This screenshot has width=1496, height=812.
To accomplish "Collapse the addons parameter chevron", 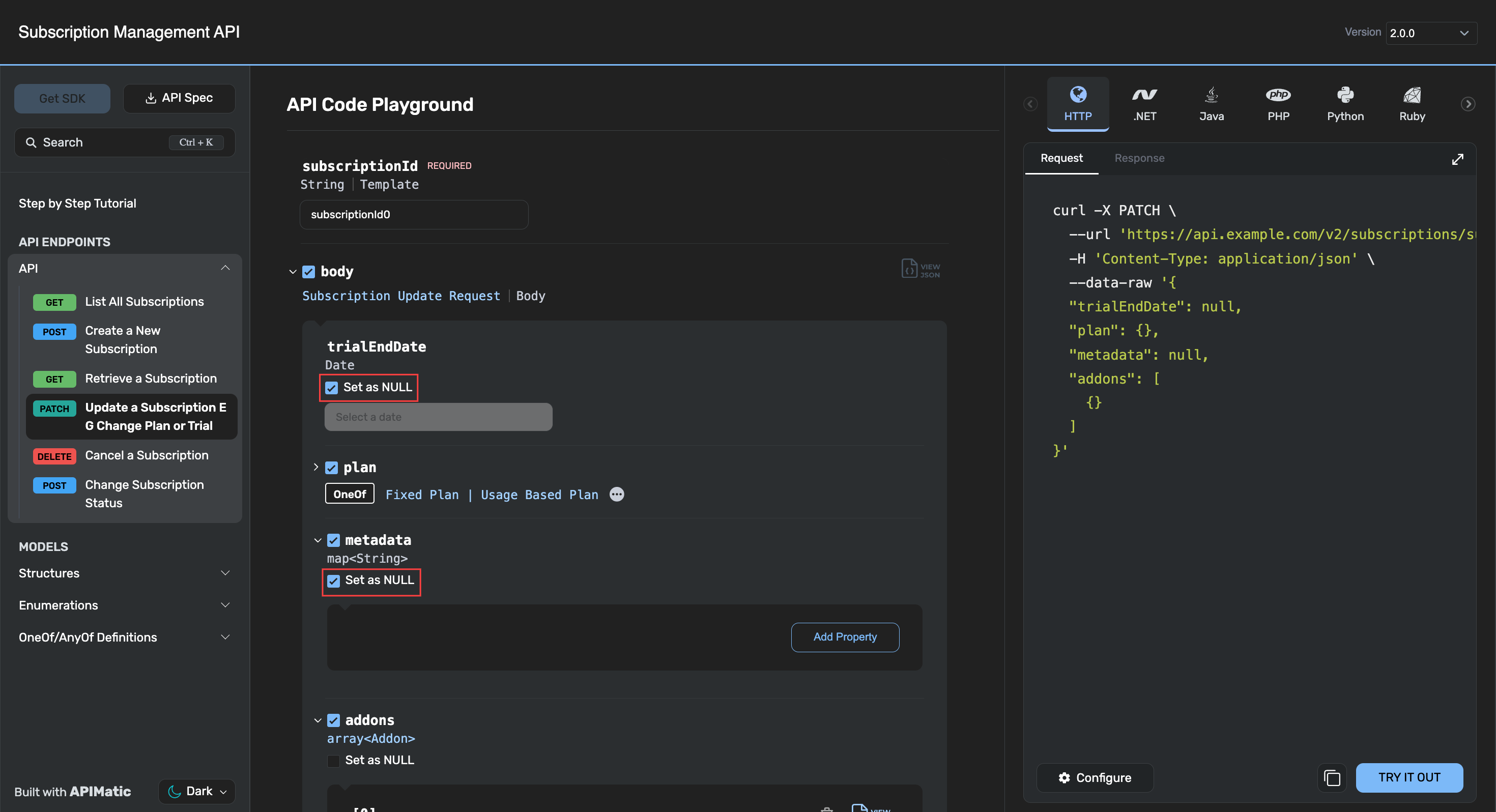I will pyautogui.click(x=318, y=720).
